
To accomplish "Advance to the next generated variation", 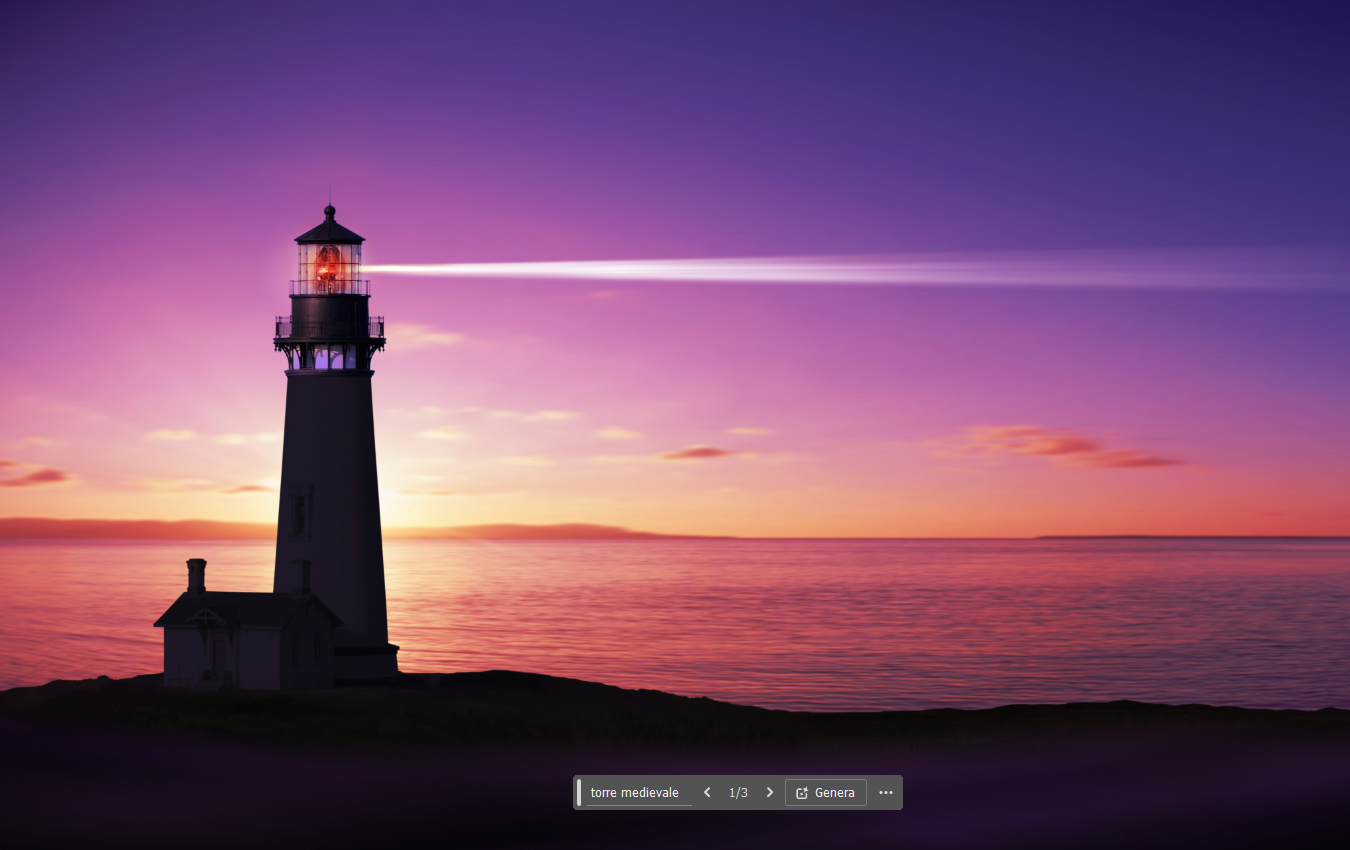I will tap(769, 792).
